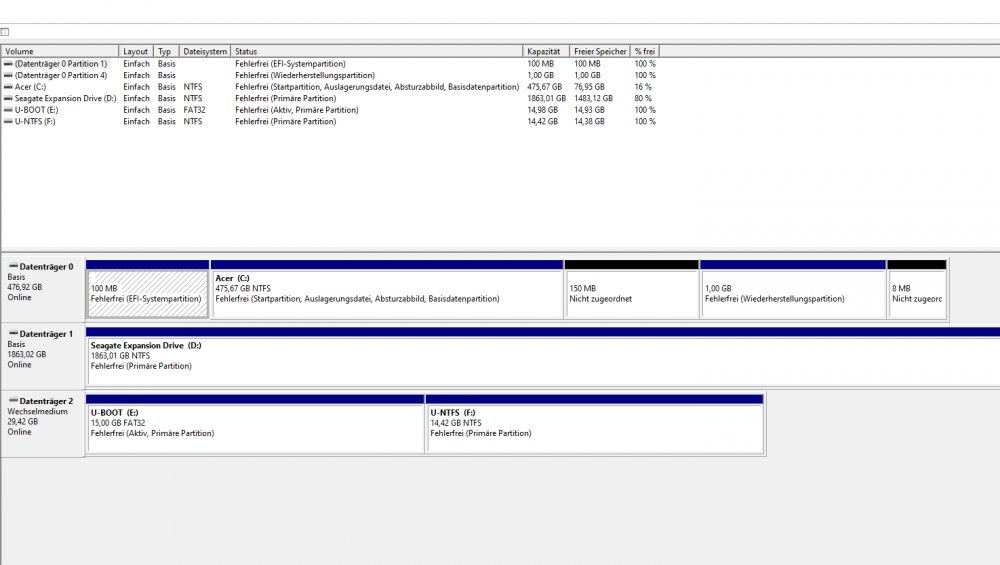Select the 150 MB unallocated space block

(631, 294)
